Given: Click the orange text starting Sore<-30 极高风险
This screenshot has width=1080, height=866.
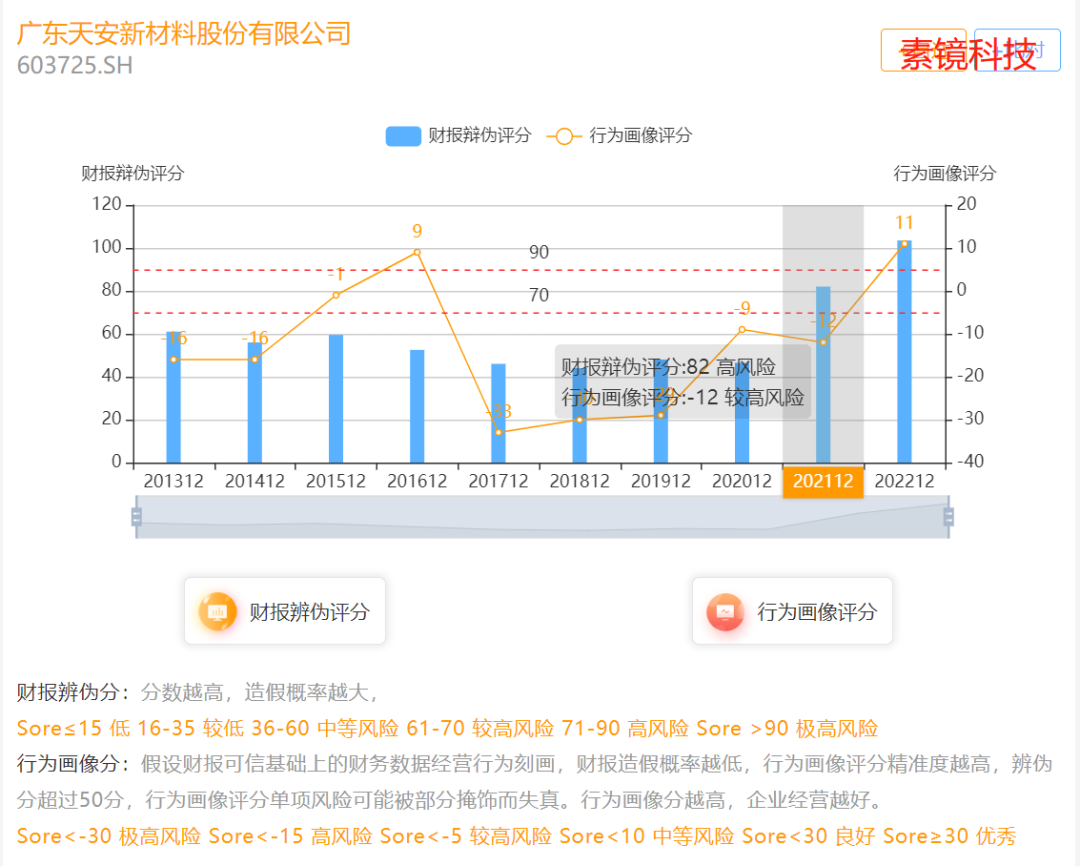Looking at the screenshot, I should click(x=517, y=836).
